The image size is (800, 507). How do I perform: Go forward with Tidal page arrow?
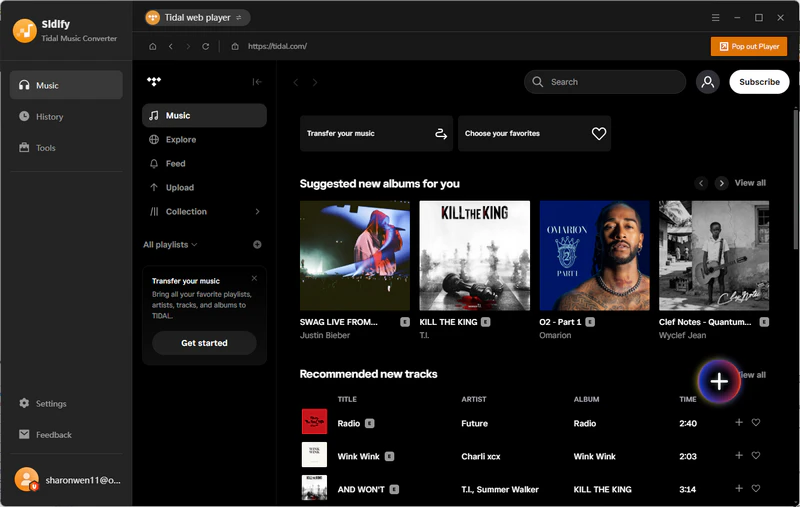coord(315,82)
